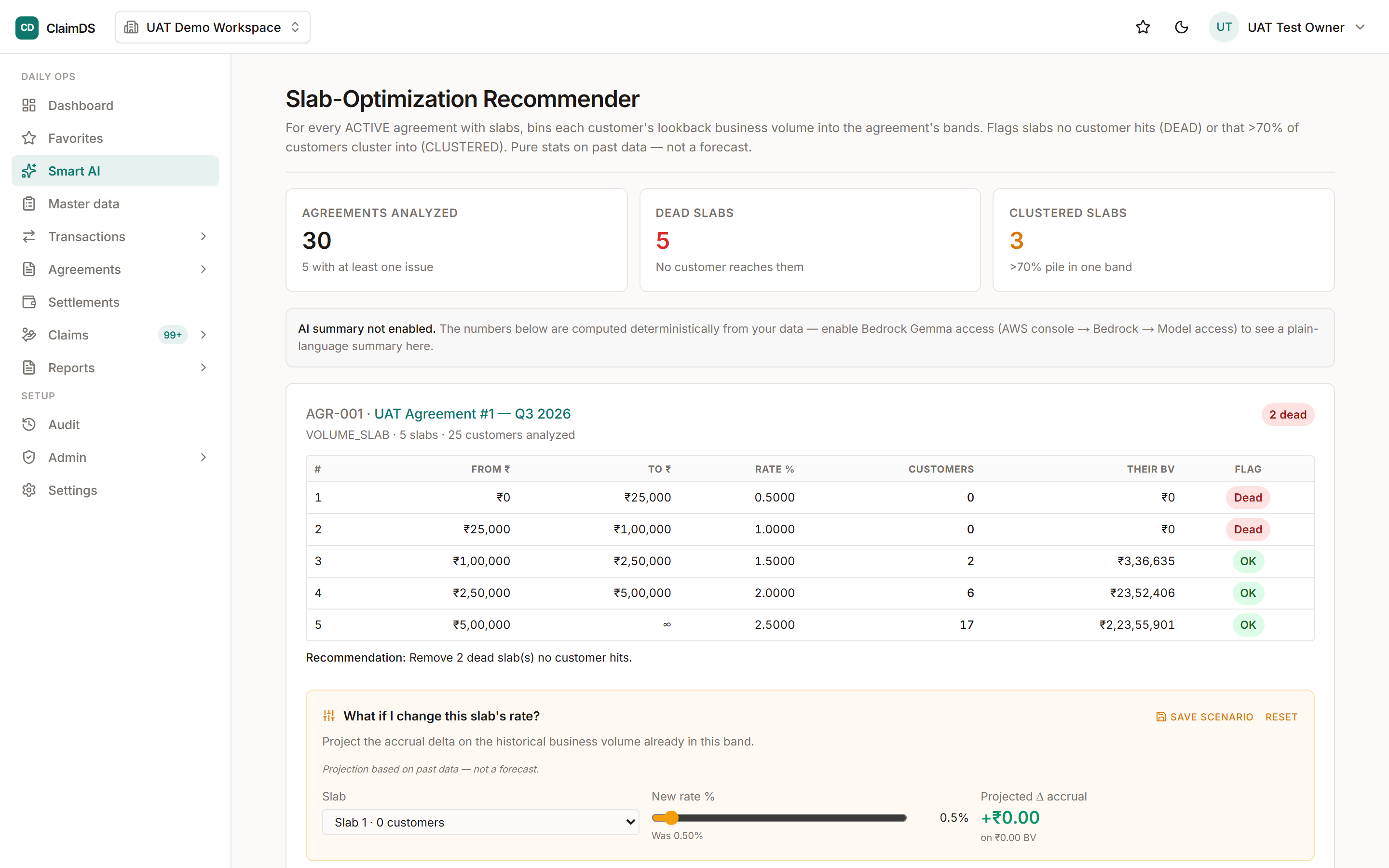Add page to favorites with star icon
This screenshot has height=868, width=1389.
pyautogui.click(x=1143, y=27)
